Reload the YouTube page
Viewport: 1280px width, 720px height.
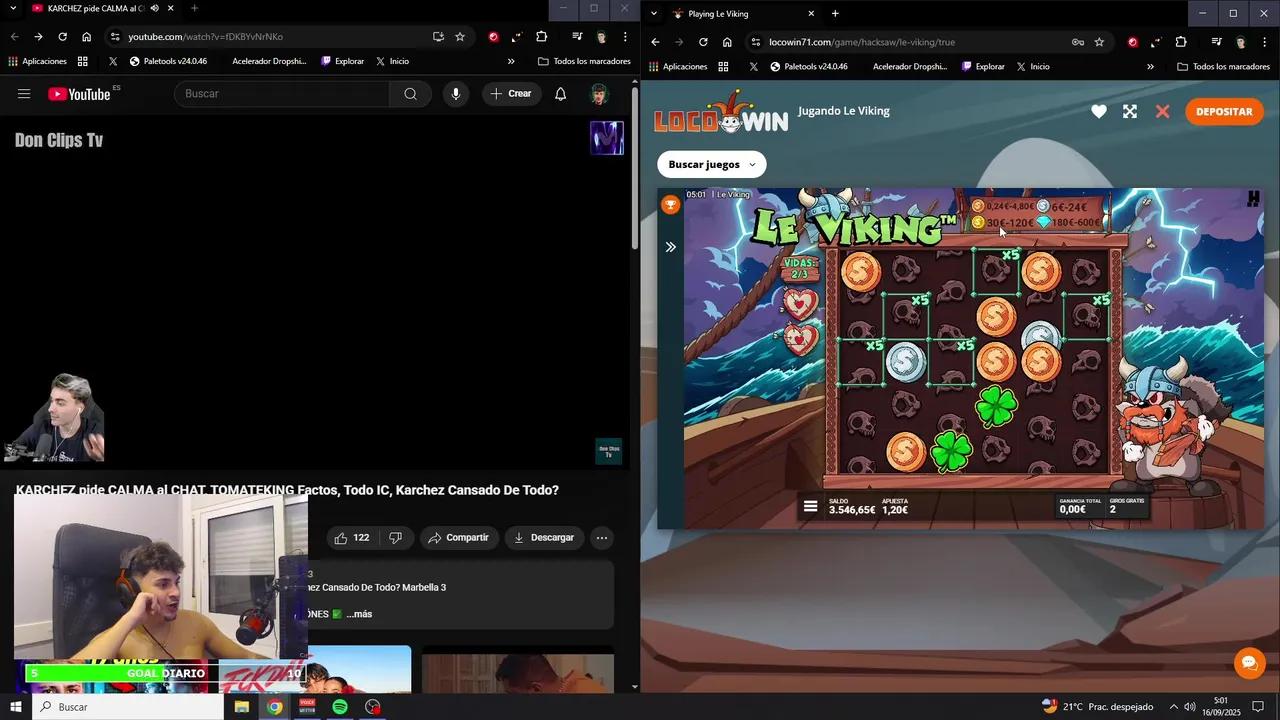tap(62, 37)
